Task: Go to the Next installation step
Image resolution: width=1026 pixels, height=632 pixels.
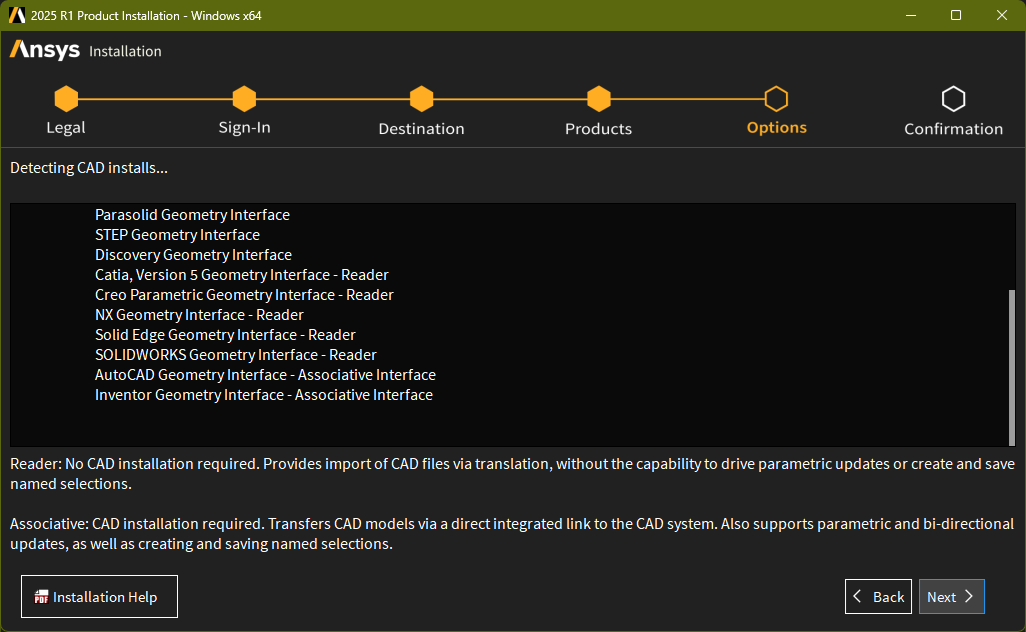Action: coord(951,597)
